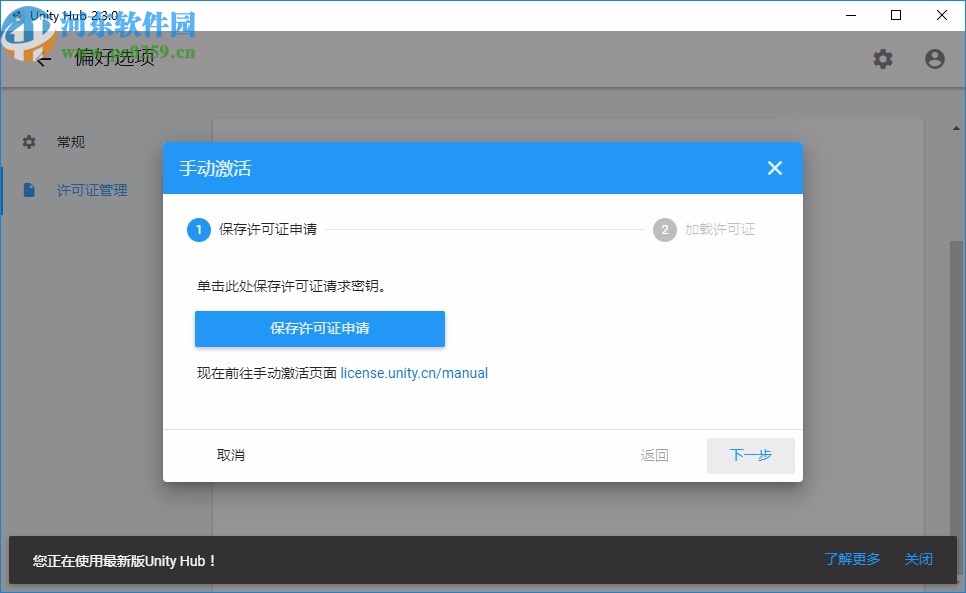
Task: Click the 返回 button in dialog
Action: click(654, 455)
